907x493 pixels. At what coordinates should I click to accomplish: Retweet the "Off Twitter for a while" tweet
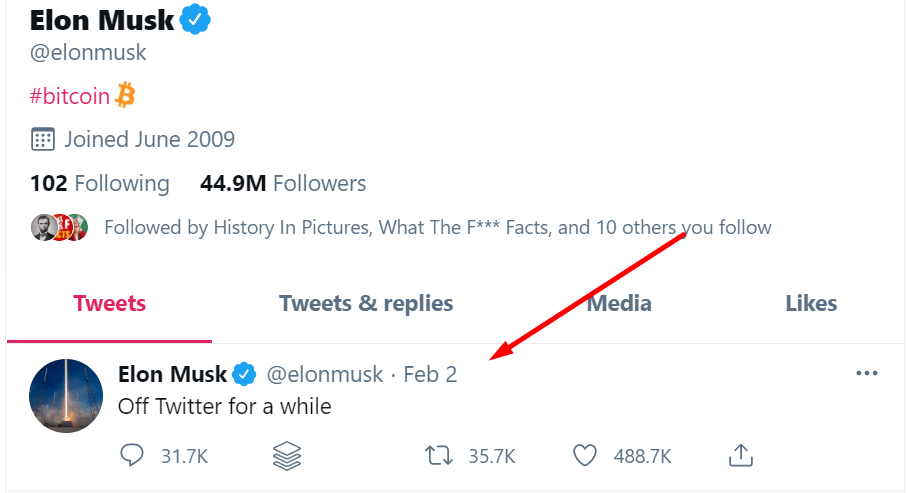tap(438, 456)
